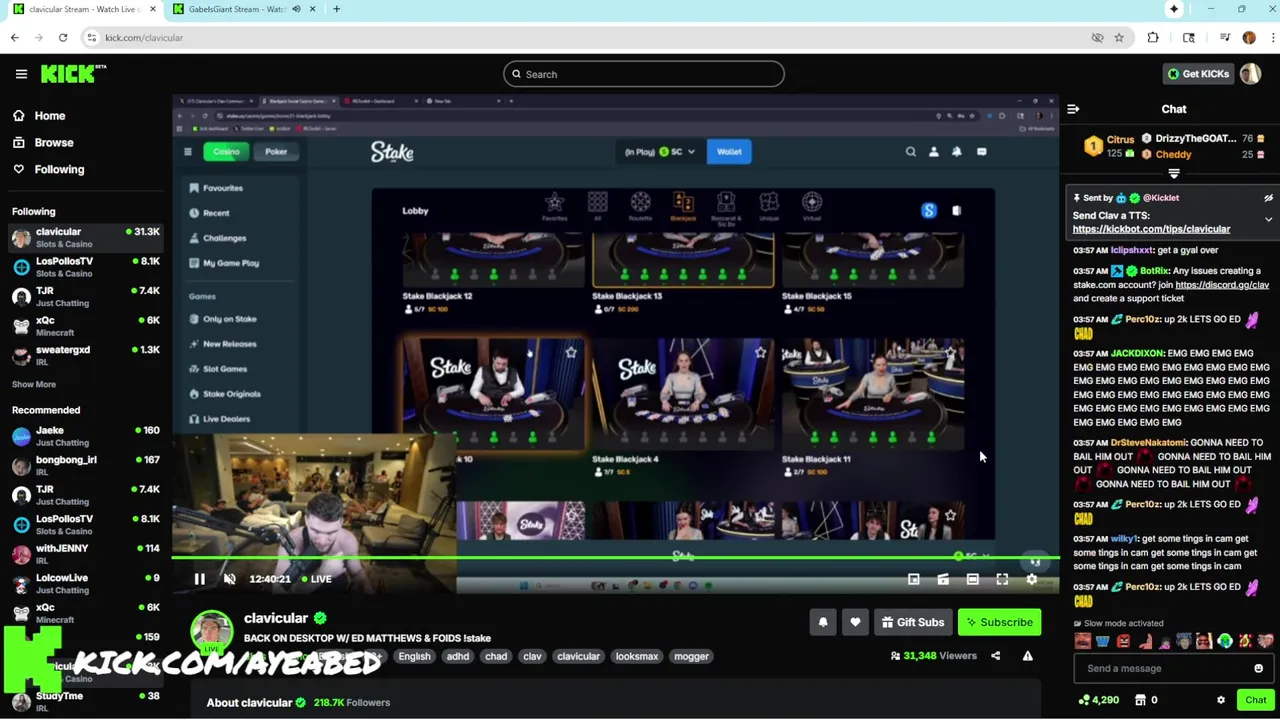Open the Chrome Gemini sparkle button

(1173, 9)
